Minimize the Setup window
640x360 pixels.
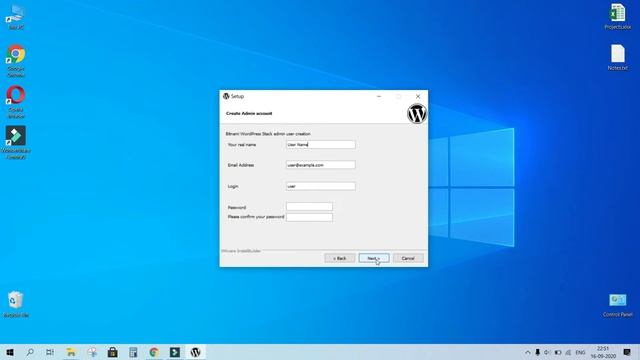[x=379, y=96]
